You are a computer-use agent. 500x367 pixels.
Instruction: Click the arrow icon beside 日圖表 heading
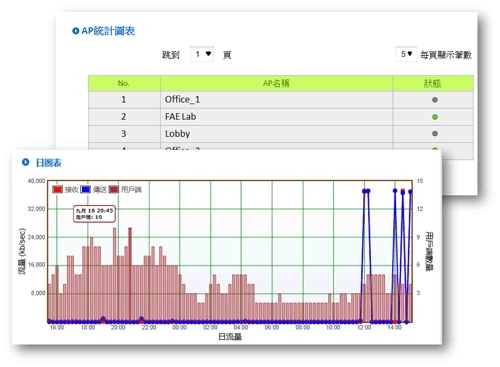[26, 162]
